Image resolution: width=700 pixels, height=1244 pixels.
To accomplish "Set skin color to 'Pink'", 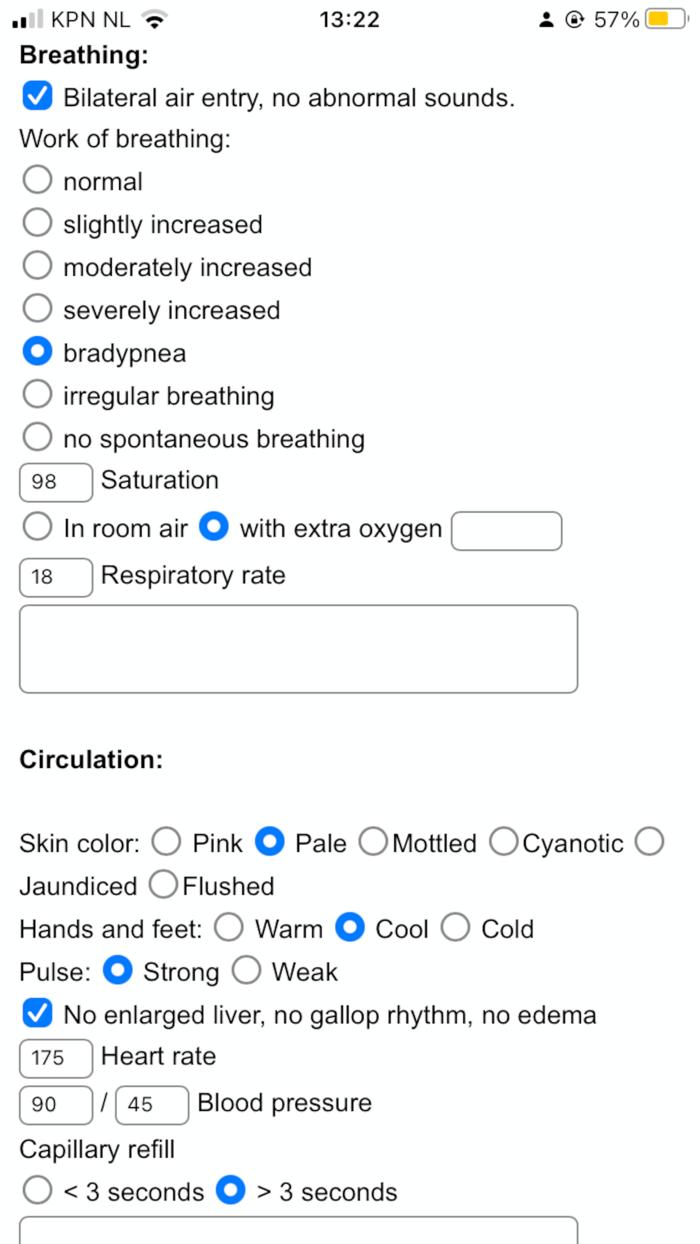I will coord(166,841).
